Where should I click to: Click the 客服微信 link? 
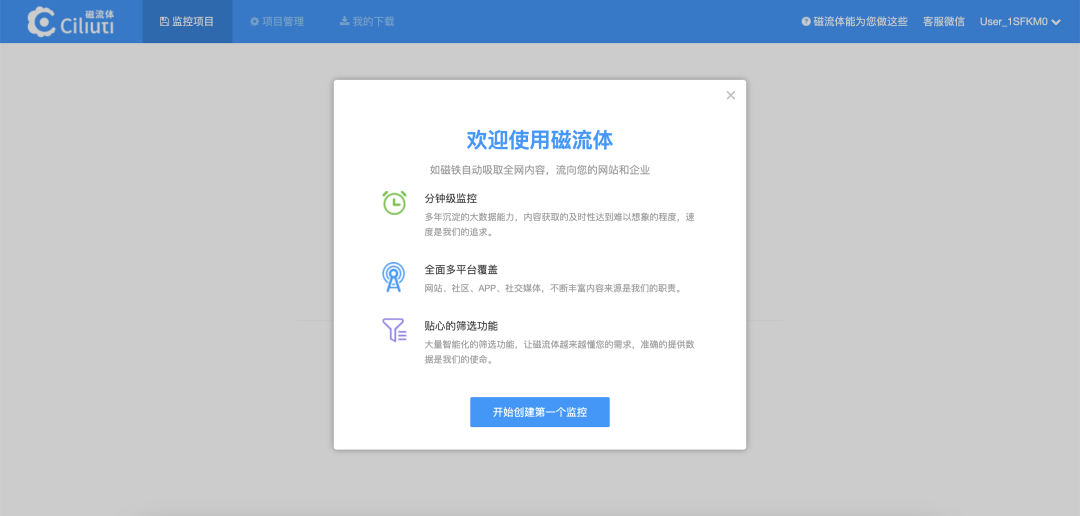pyautogui.click(x=944, y=21)
